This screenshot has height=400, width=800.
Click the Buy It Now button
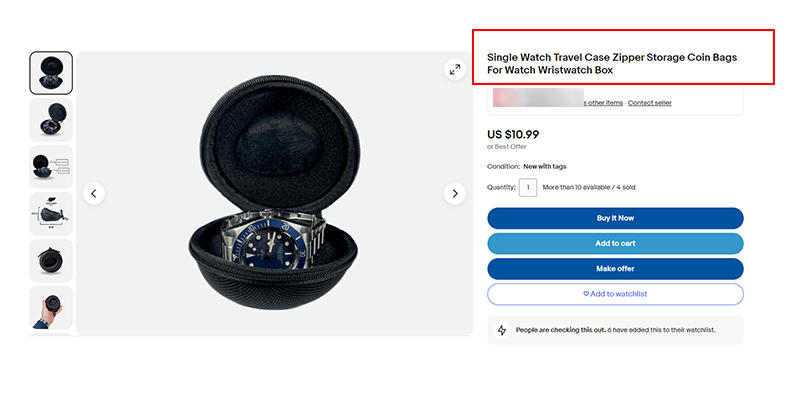[615, 218]
